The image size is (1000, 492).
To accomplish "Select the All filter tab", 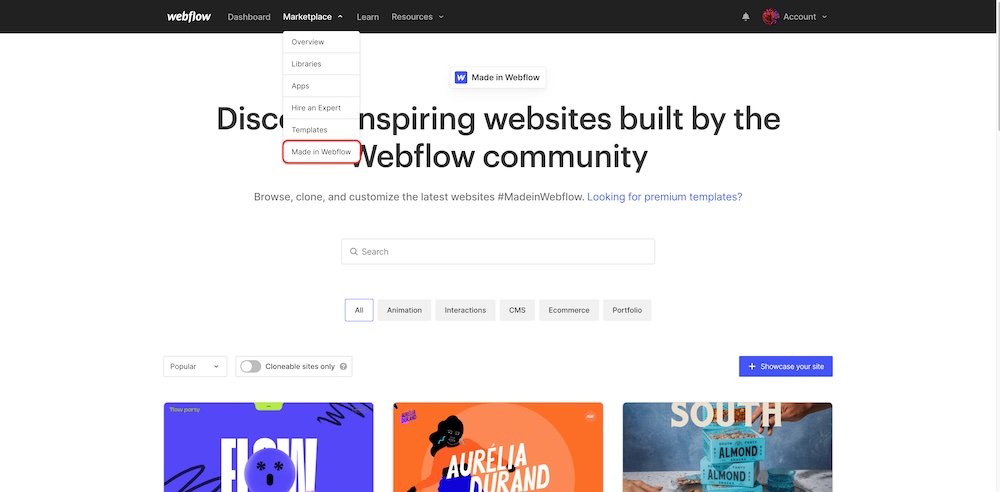I will point(359,310).
